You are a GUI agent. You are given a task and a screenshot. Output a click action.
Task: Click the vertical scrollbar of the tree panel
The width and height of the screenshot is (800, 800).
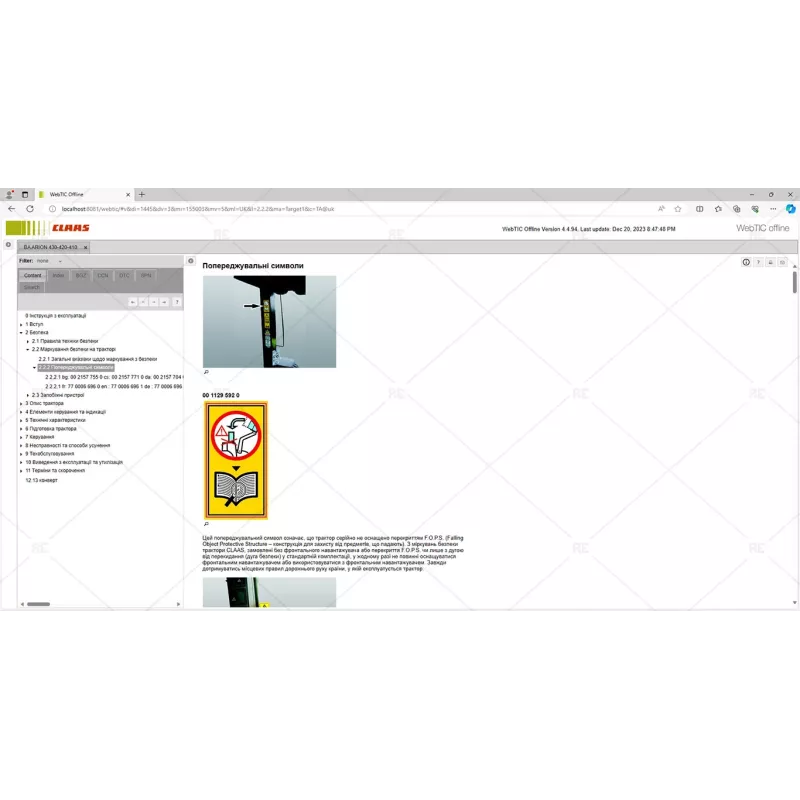coord(186,450)
